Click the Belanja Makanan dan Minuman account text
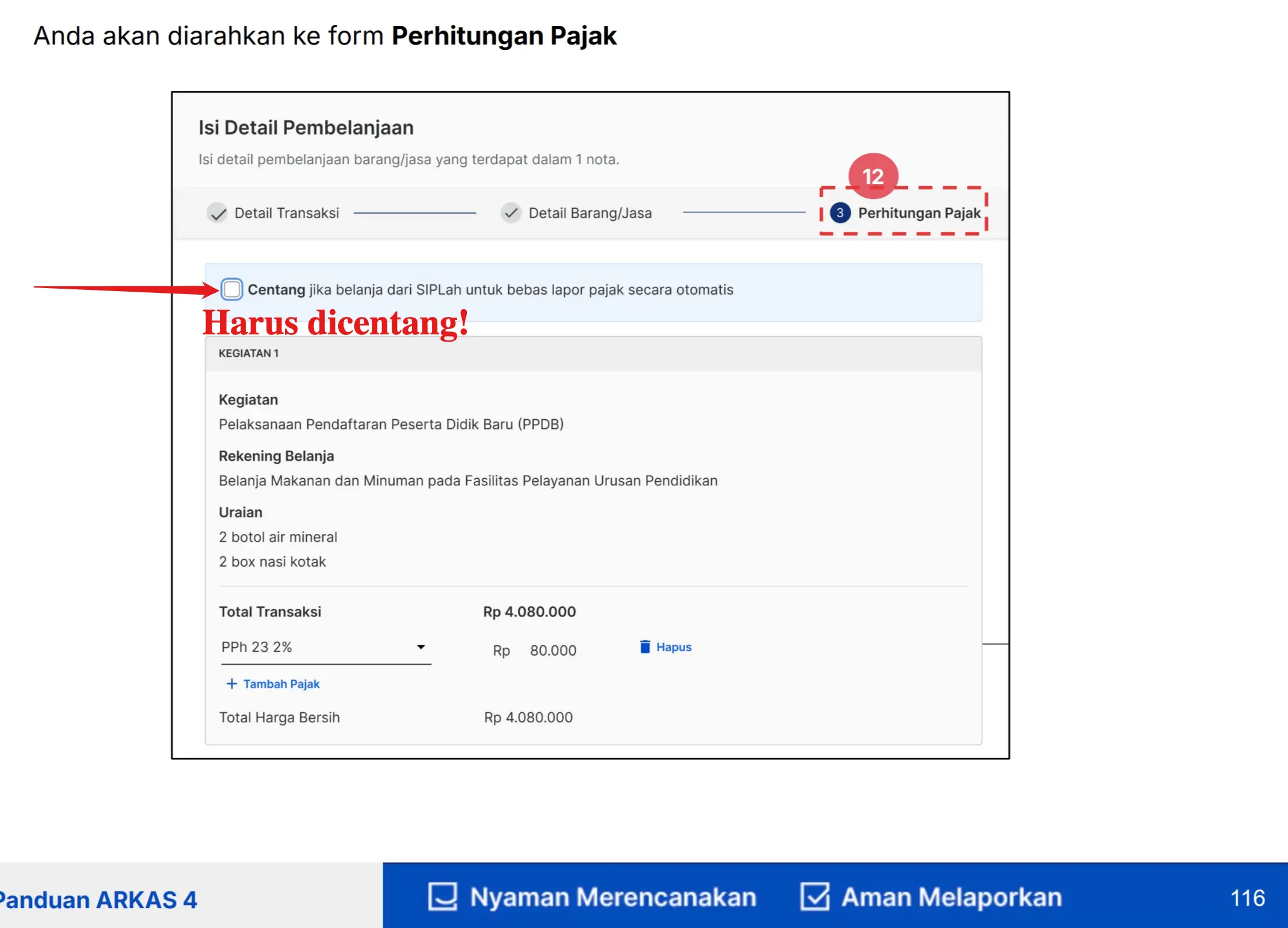1288x928 pixels. [x=468, y=481]
